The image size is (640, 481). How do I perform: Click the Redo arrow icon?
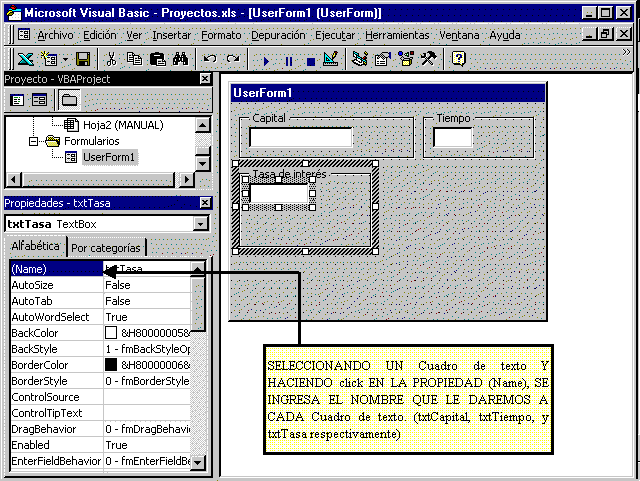coord(233,60)
